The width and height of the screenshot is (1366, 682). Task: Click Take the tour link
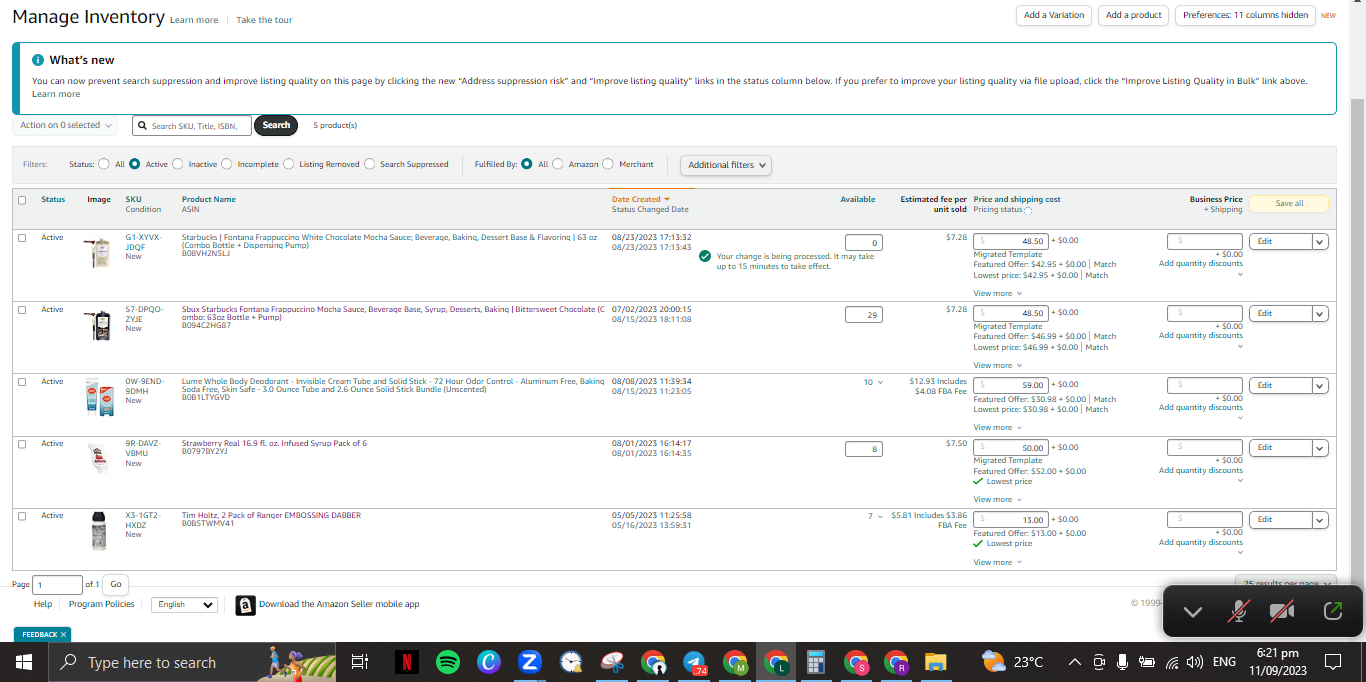264,20
